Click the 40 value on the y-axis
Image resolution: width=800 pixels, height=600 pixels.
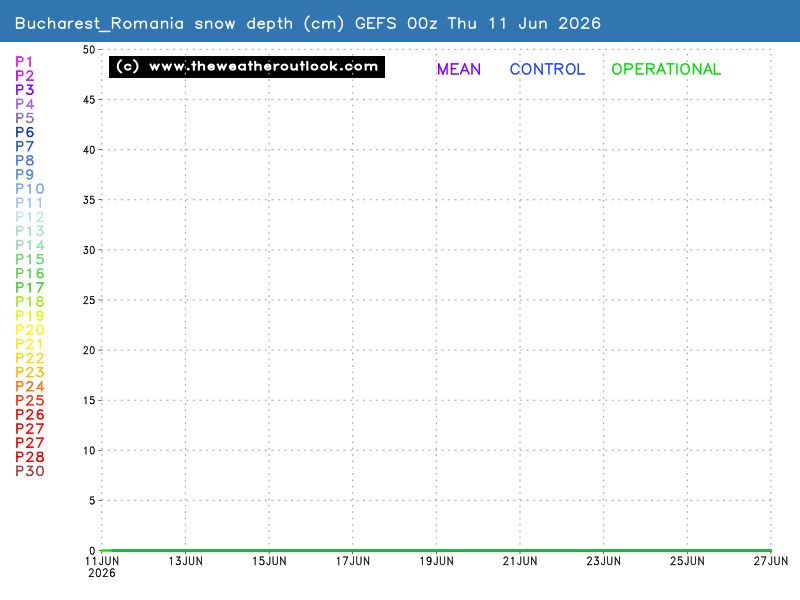point(89,150)
